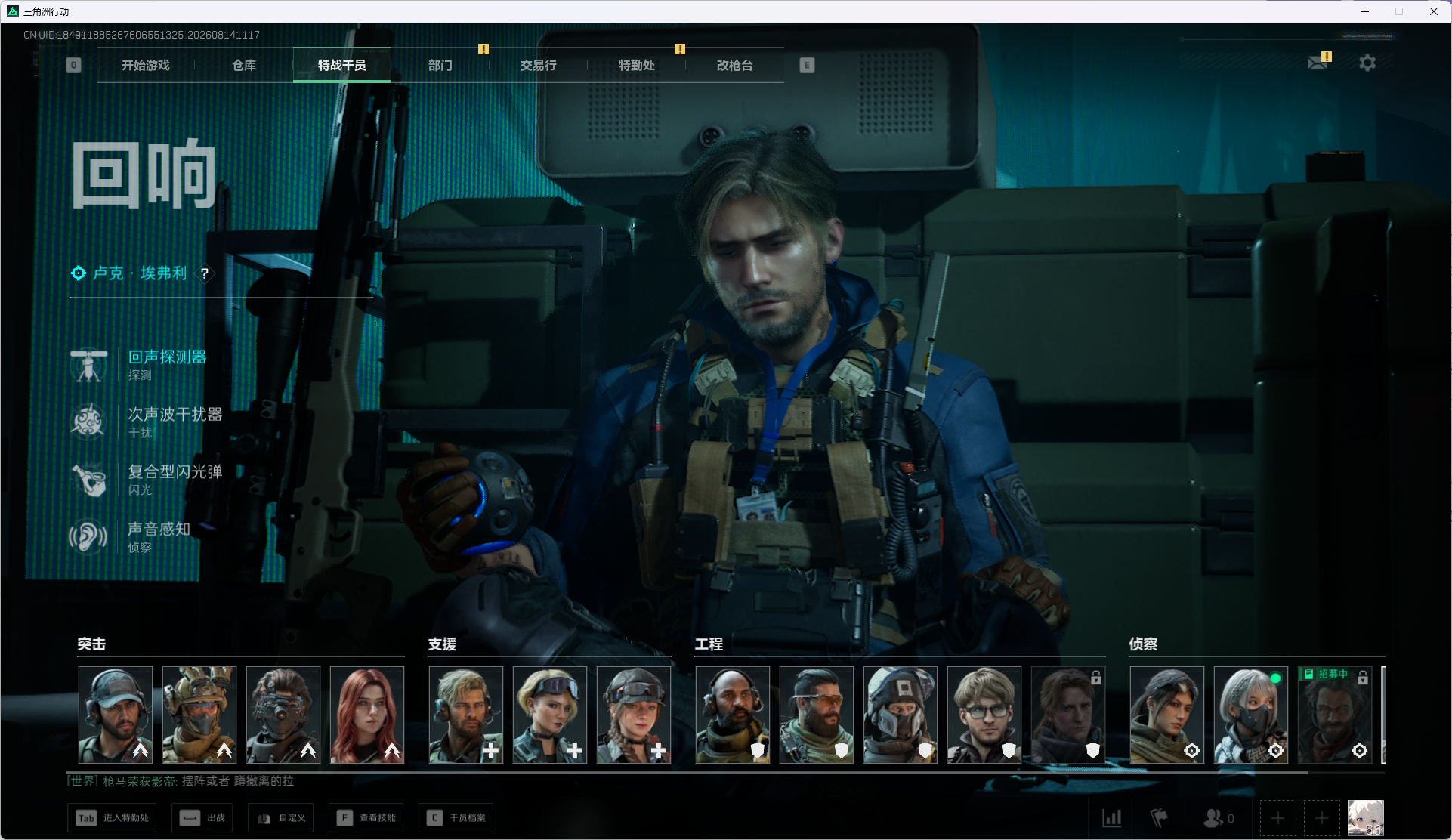Screen dimensions: 1452x840
Task: Click the 突击 category heading
Action: coord(91,644)
